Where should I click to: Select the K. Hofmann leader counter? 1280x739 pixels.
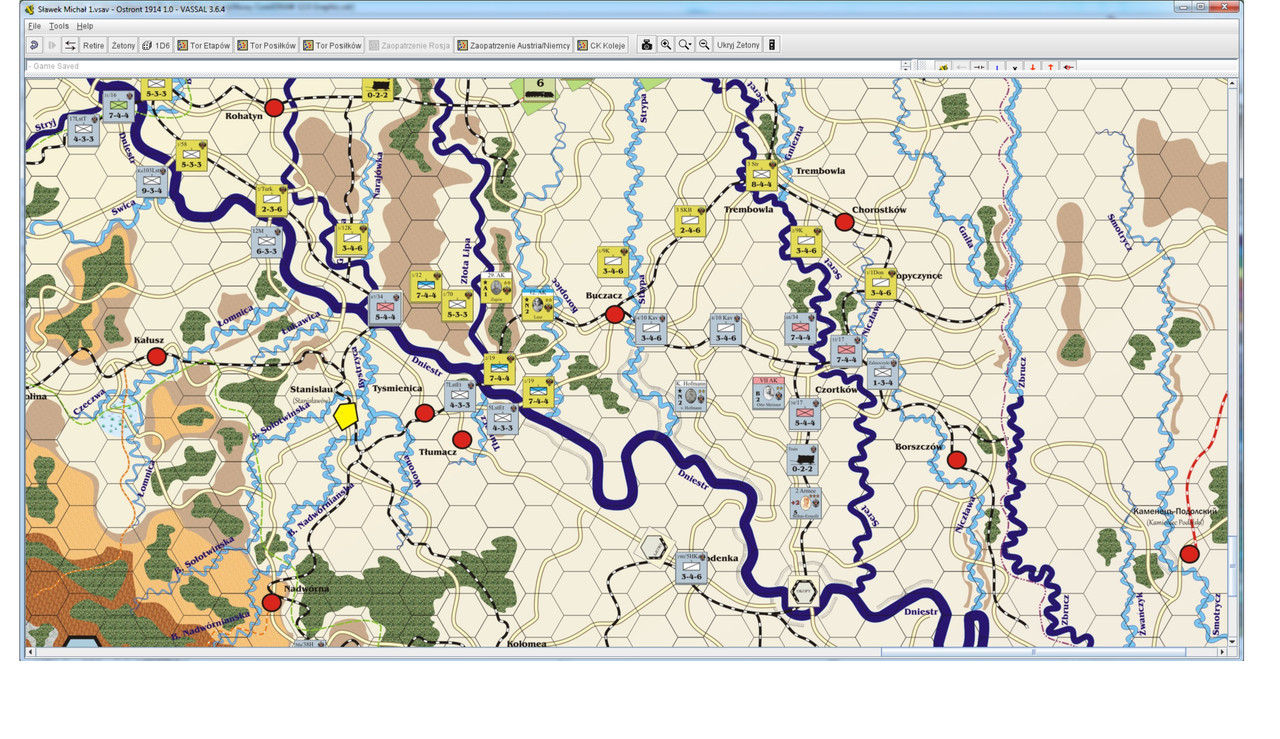pos(691,396)
